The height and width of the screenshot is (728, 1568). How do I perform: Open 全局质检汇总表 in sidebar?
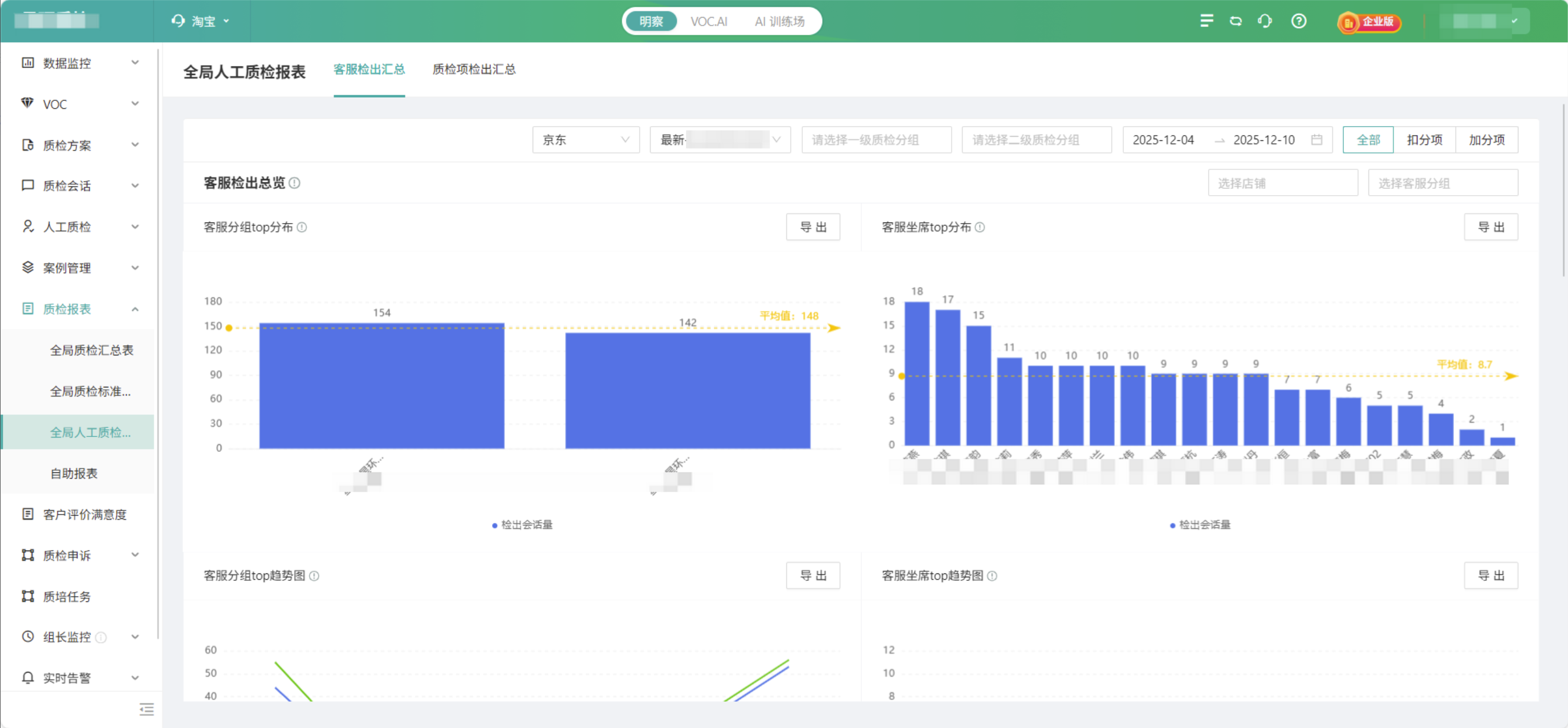click(x=91, y=350)
